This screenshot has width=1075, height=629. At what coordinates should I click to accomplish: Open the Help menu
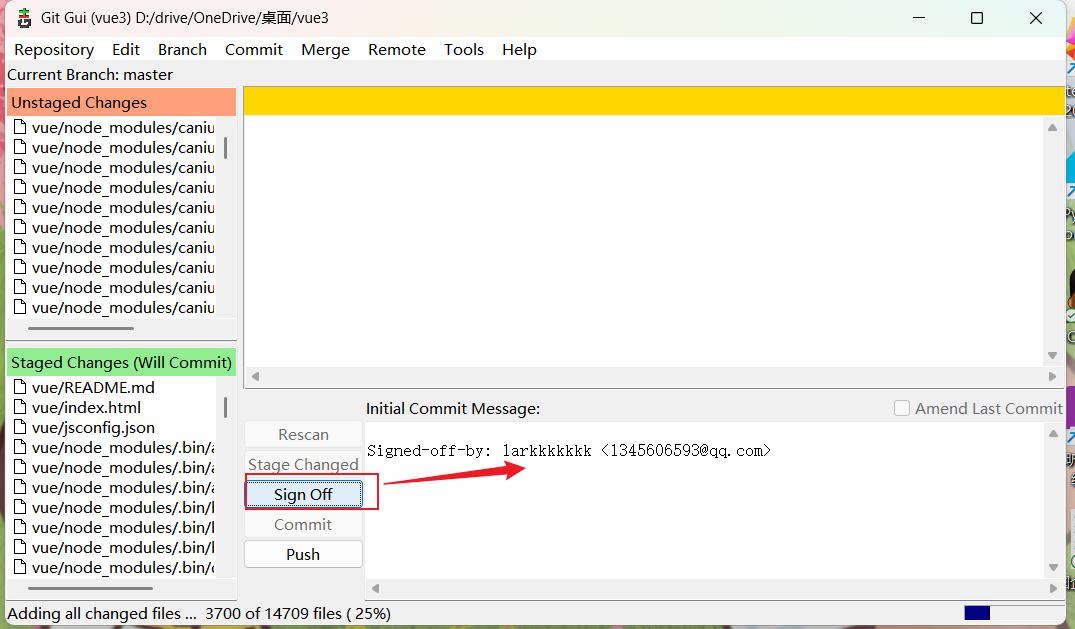click(x=519, y=49)
